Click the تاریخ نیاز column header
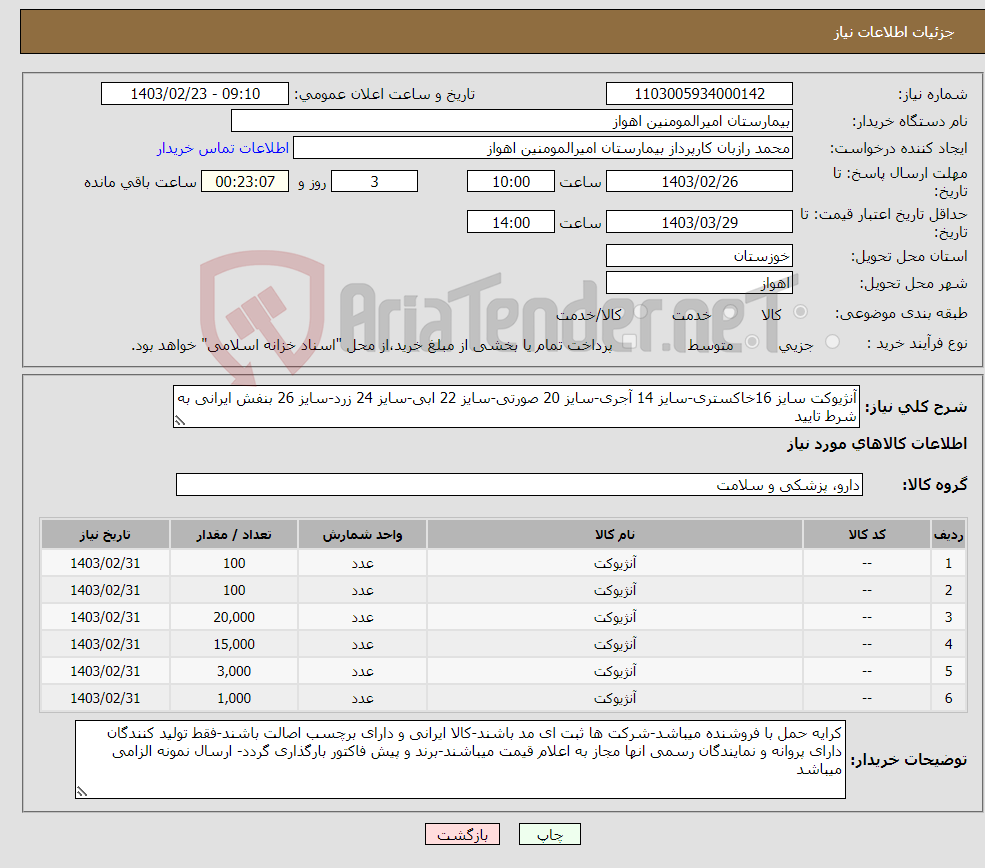 (105, 534)
